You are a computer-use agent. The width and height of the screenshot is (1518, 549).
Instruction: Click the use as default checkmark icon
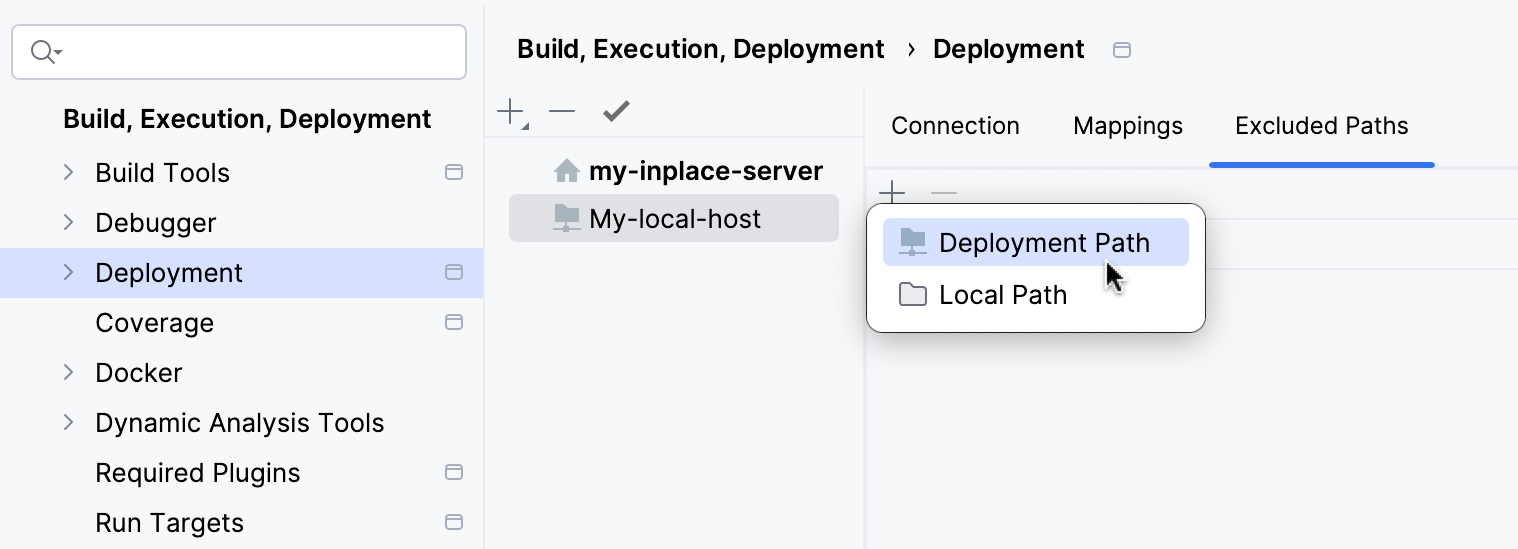616,112
